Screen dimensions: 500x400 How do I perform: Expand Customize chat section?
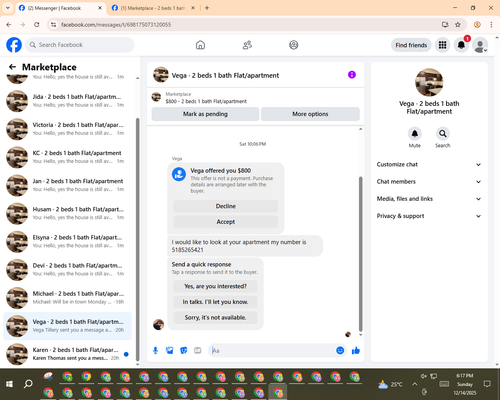coord(429,164)
